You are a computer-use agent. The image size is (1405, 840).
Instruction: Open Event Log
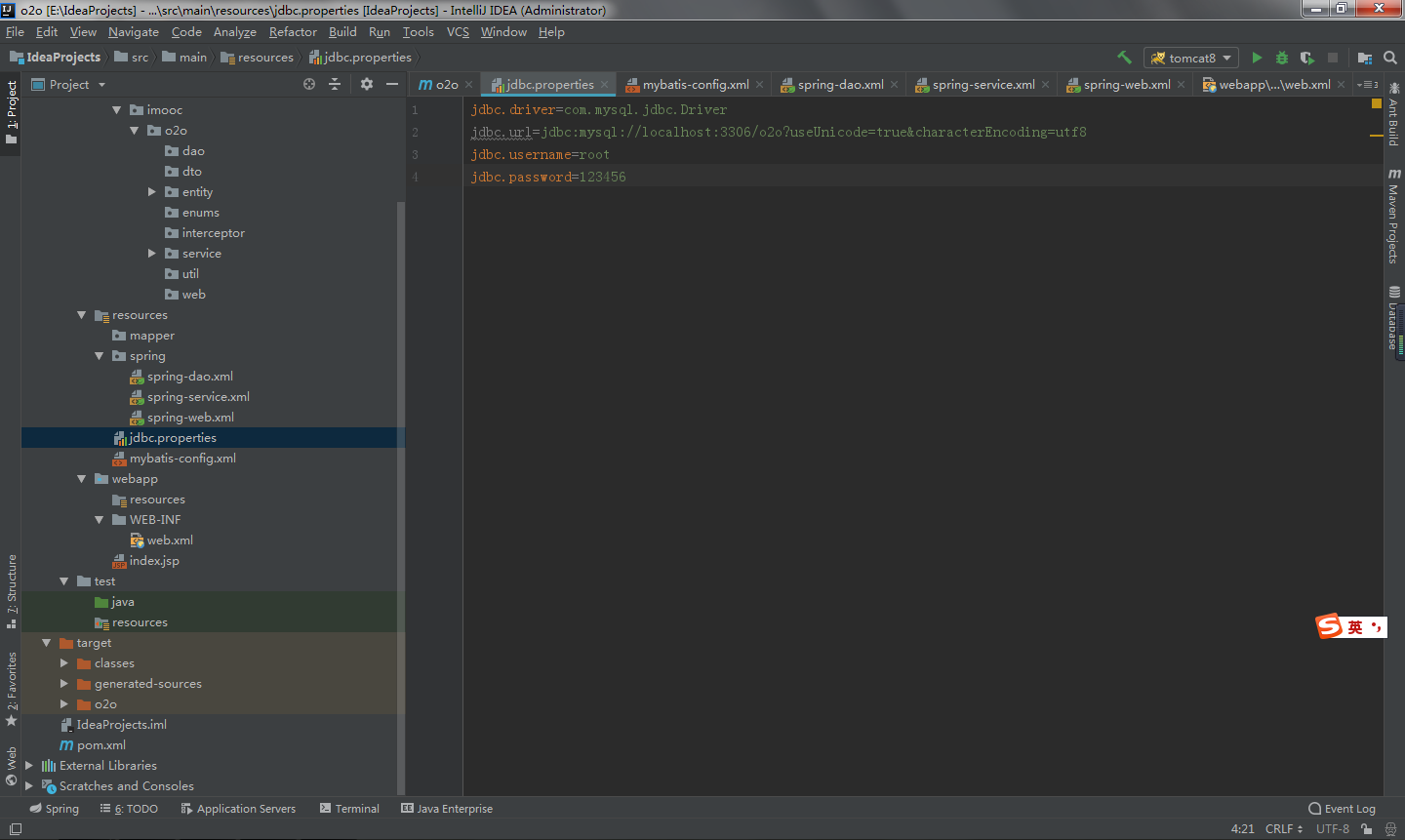coord(1342,809)
